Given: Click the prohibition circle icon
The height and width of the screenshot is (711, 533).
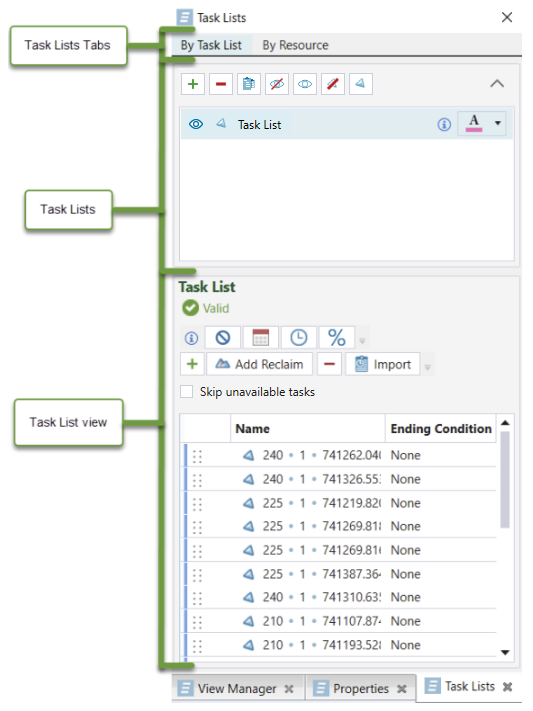Looking at the screenshot, I should coord(223,338).
